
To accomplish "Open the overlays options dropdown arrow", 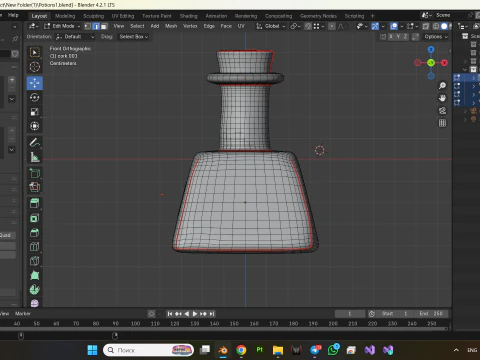I will tap(402, 26).
